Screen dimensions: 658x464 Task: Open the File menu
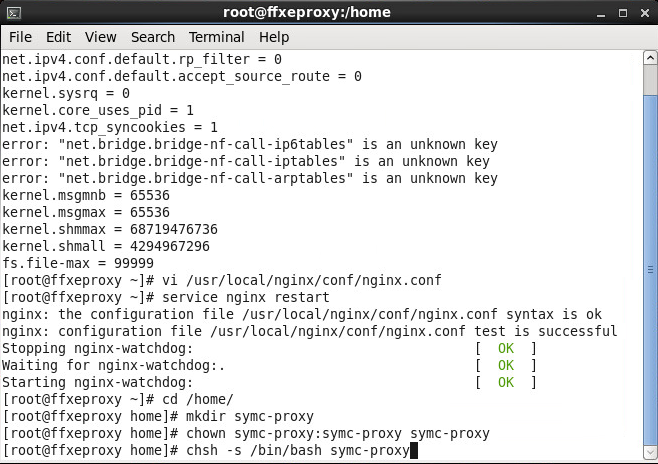tap(20, 37)
